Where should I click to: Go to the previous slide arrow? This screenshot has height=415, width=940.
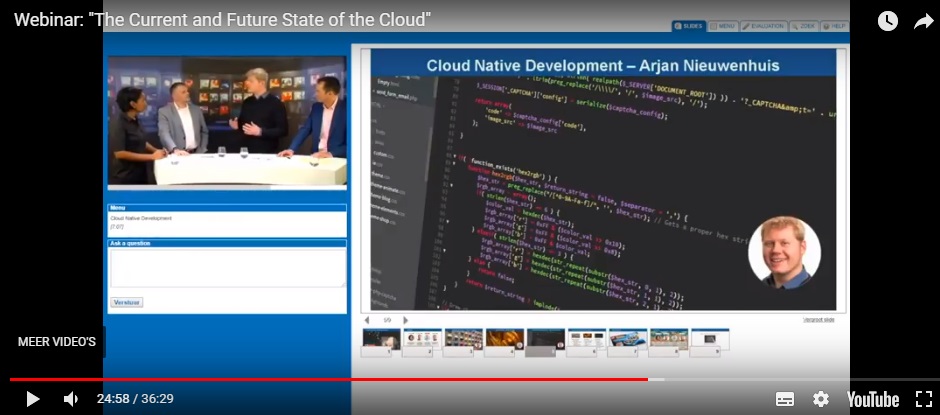(x=366, y=320)
